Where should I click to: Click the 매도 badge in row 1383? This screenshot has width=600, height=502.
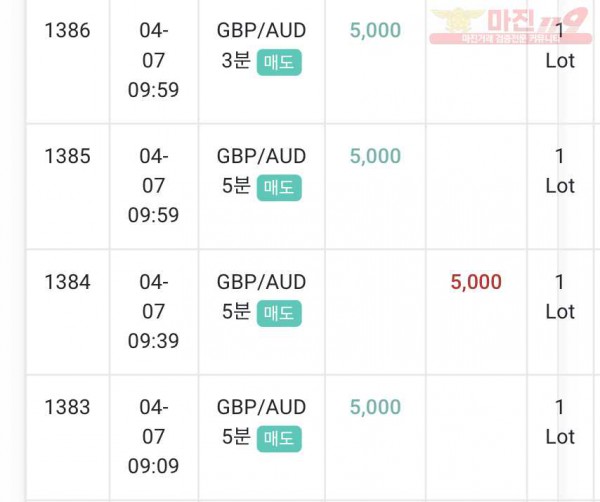point(279,438)
